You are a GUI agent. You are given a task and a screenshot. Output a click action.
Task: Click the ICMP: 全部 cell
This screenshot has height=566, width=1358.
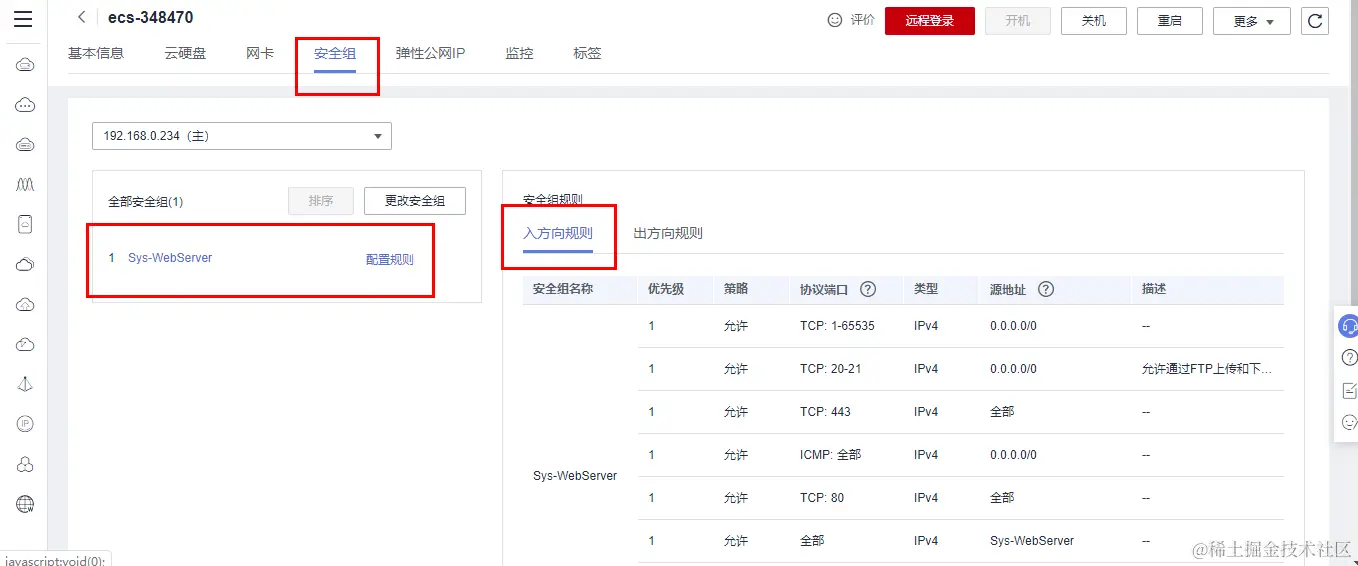(830, 455)
